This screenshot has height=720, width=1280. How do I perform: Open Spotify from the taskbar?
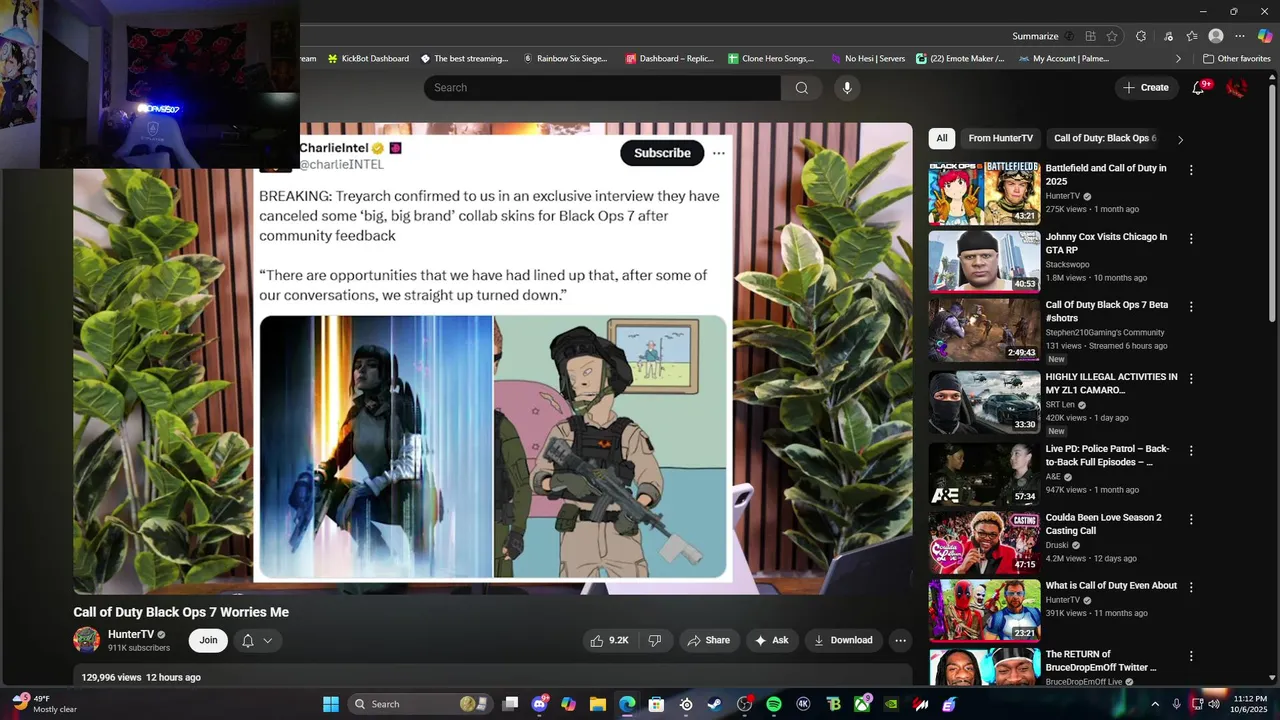click(x=774, y=704)
